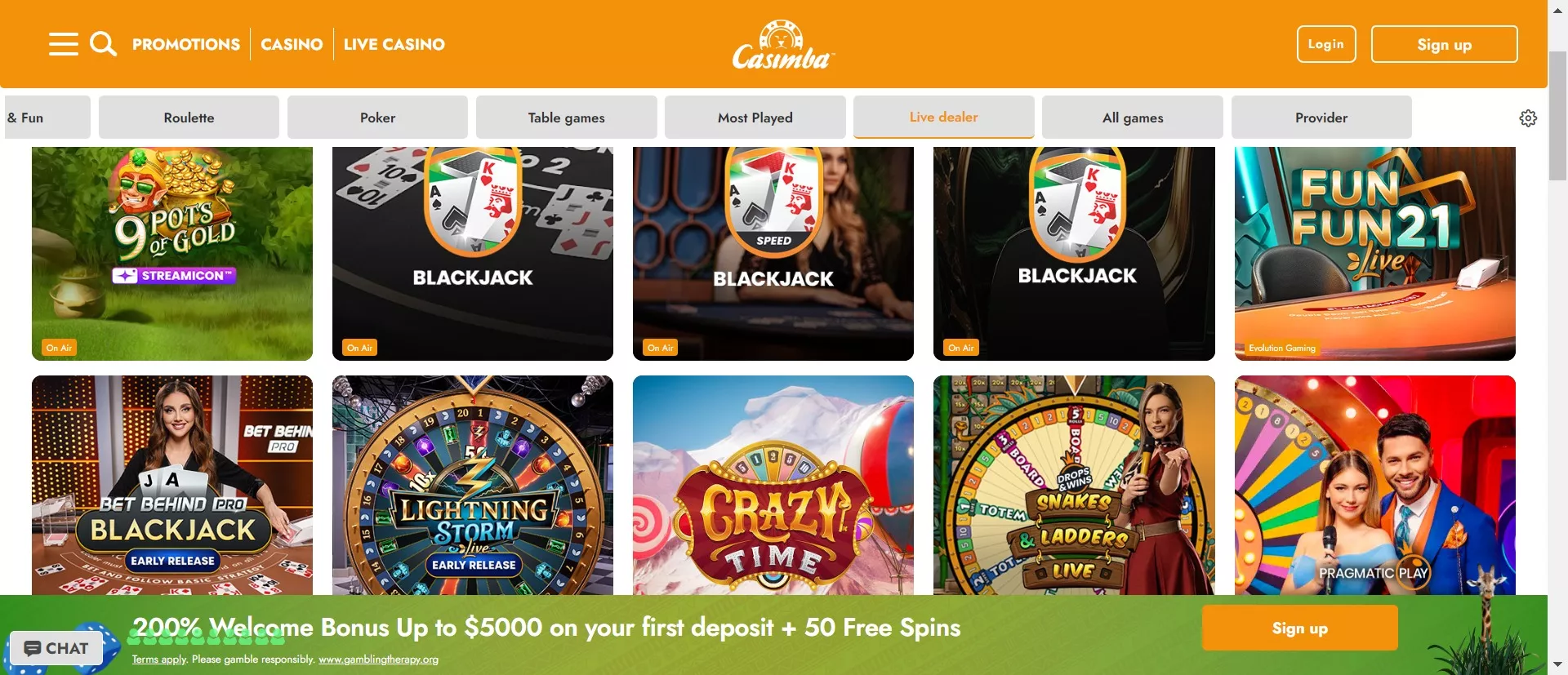The image size is (1568, 675).
Task: Click the scrollbar up arrow
Action: (1557, 9)
